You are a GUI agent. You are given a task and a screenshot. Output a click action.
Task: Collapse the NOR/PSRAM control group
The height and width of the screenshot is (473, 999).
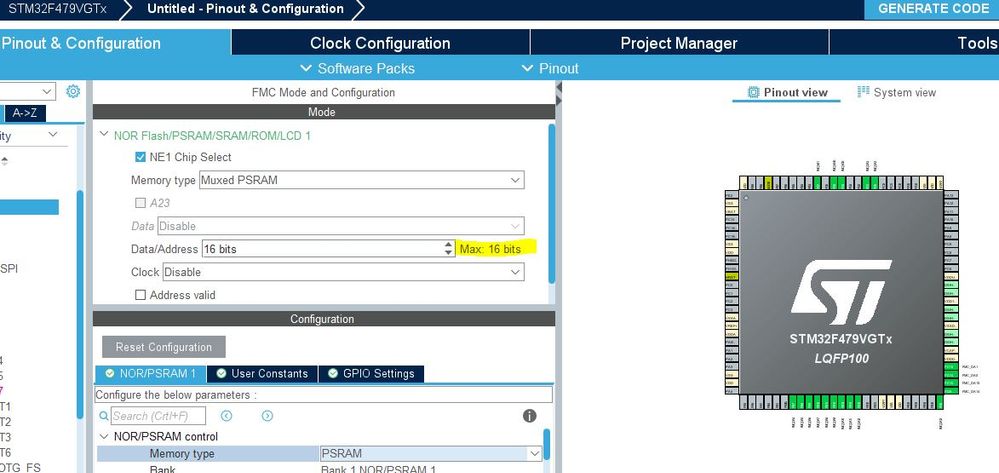pos(104,437)
